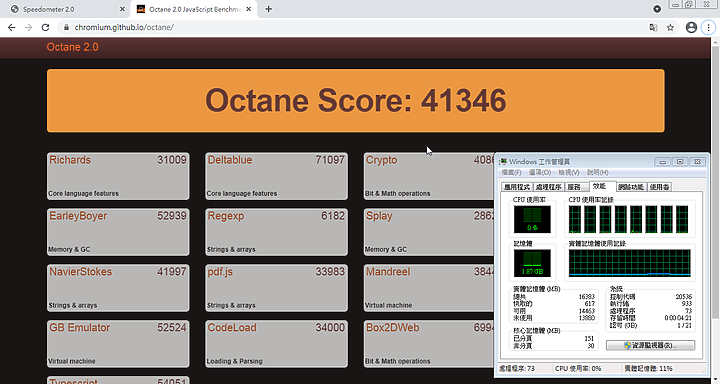Switch to the 應用程式 tab in Task Manager
This screenshot has width=720, height=384.
point(517,187)
